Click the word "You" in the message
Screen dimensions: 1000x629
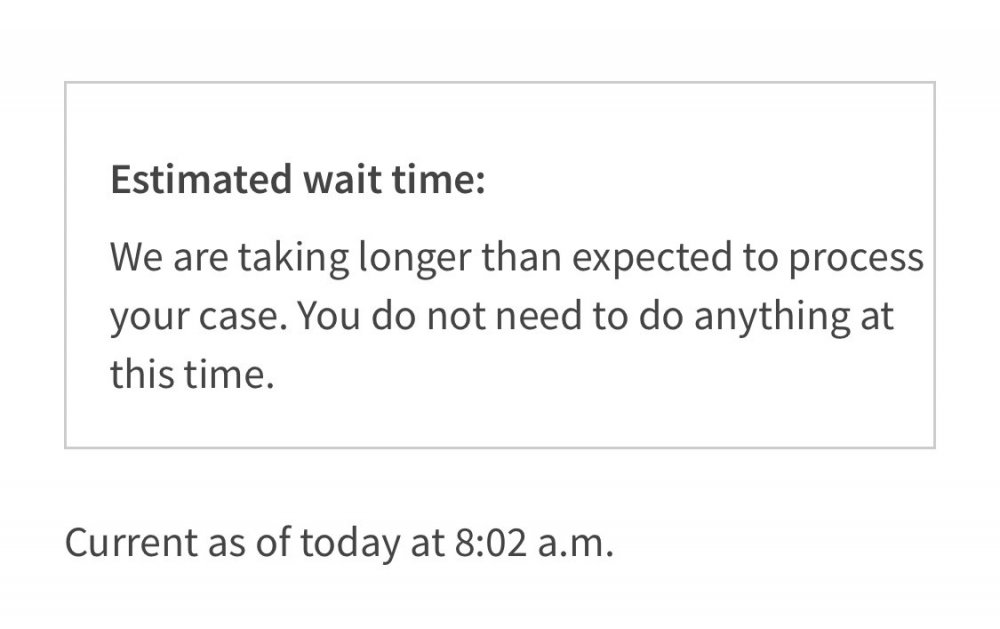(x=328, y=316)
